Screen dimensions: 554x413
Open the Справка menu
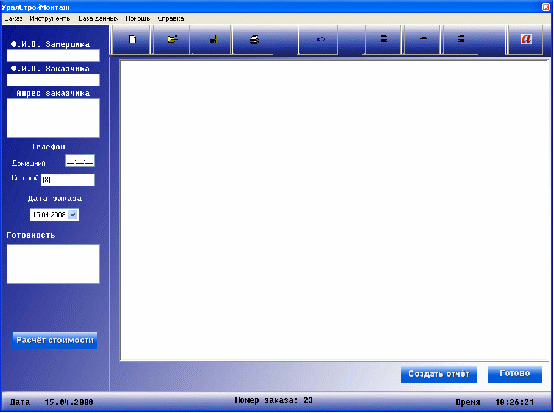point(171,19)
